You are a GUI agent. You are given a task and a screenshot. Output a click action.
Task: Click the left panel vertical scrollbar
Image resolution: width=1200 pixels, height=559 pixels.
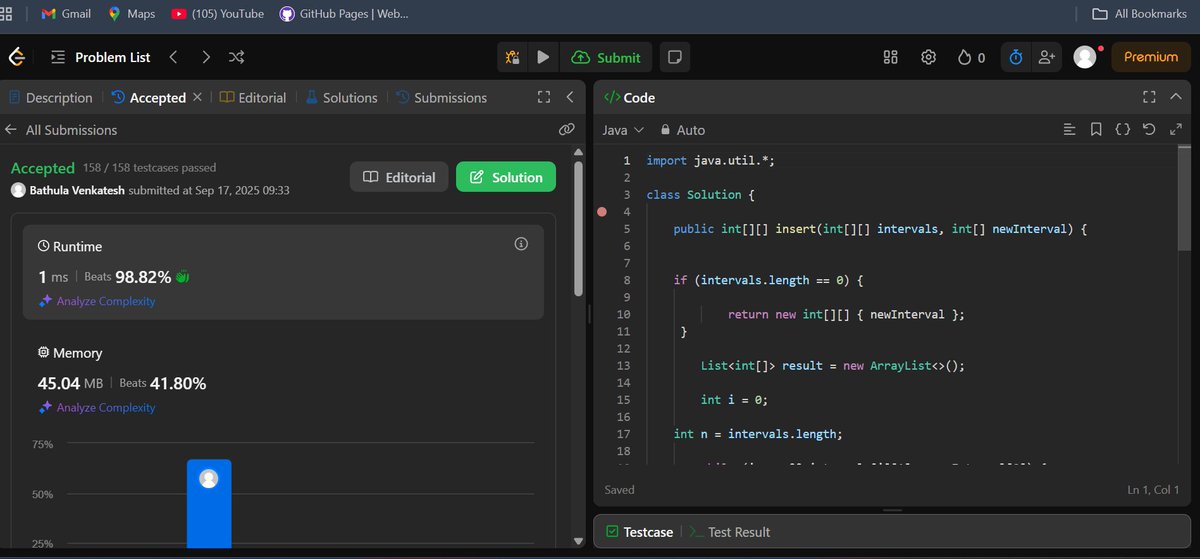pyautogui.click(x=578, y=228)
